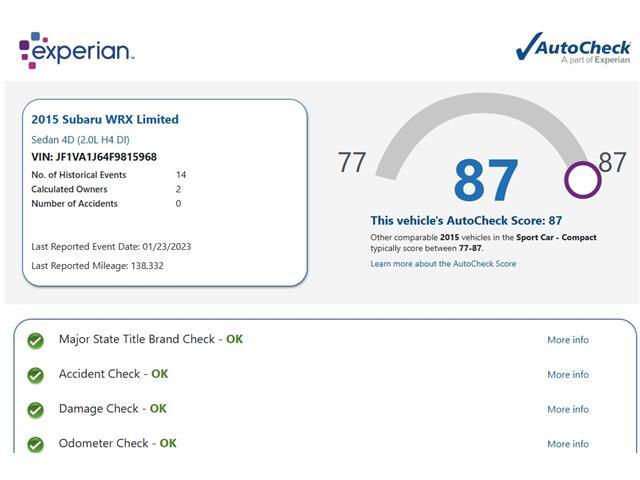Click the AutoCheck logo
640x480 pixels.
coord(573,48)
